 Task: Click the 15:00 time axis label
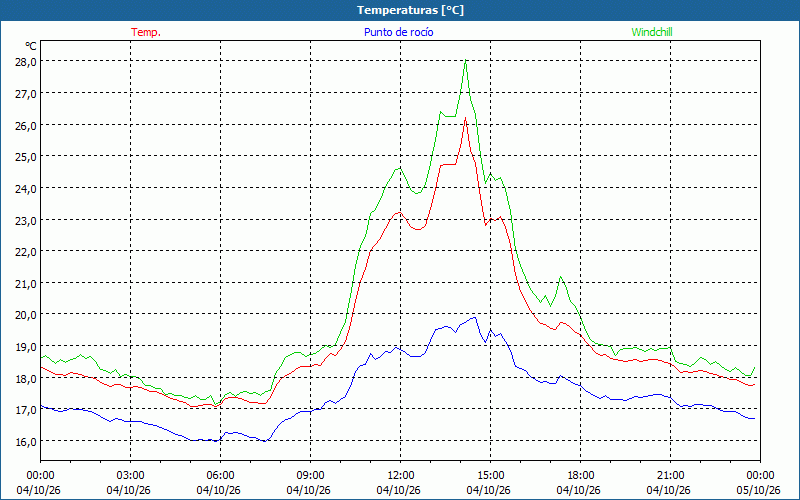[x=490, y=476]
